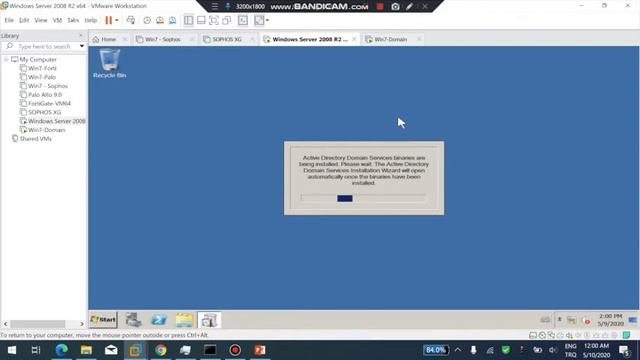The height and width of the screenshot is (360, 640).
Task: Select Win7 - Sophos in library tree
Action: coord(48,86)
